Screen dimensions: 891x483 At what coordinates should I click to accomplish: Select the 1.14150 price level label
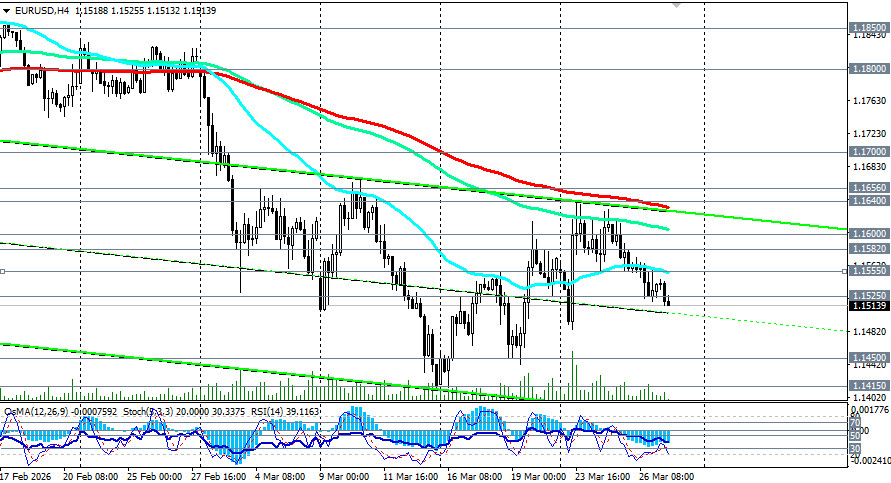(x=867, y=385)
